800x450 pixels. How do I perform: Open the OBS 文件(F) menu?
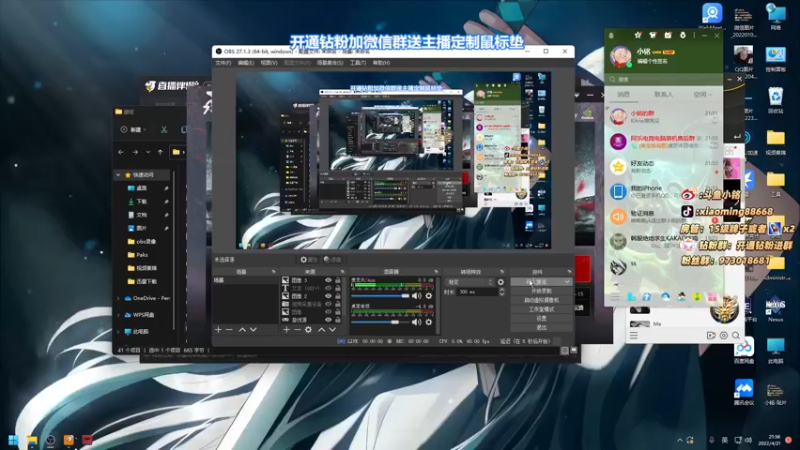point(223,63)
